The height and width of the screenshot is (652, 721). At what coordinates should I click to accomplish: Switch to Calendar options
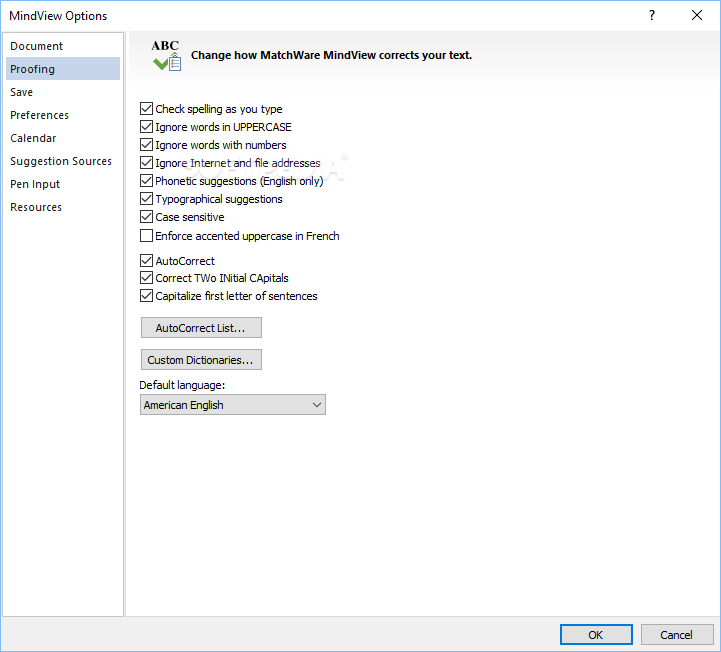click(x=63, y=138)
